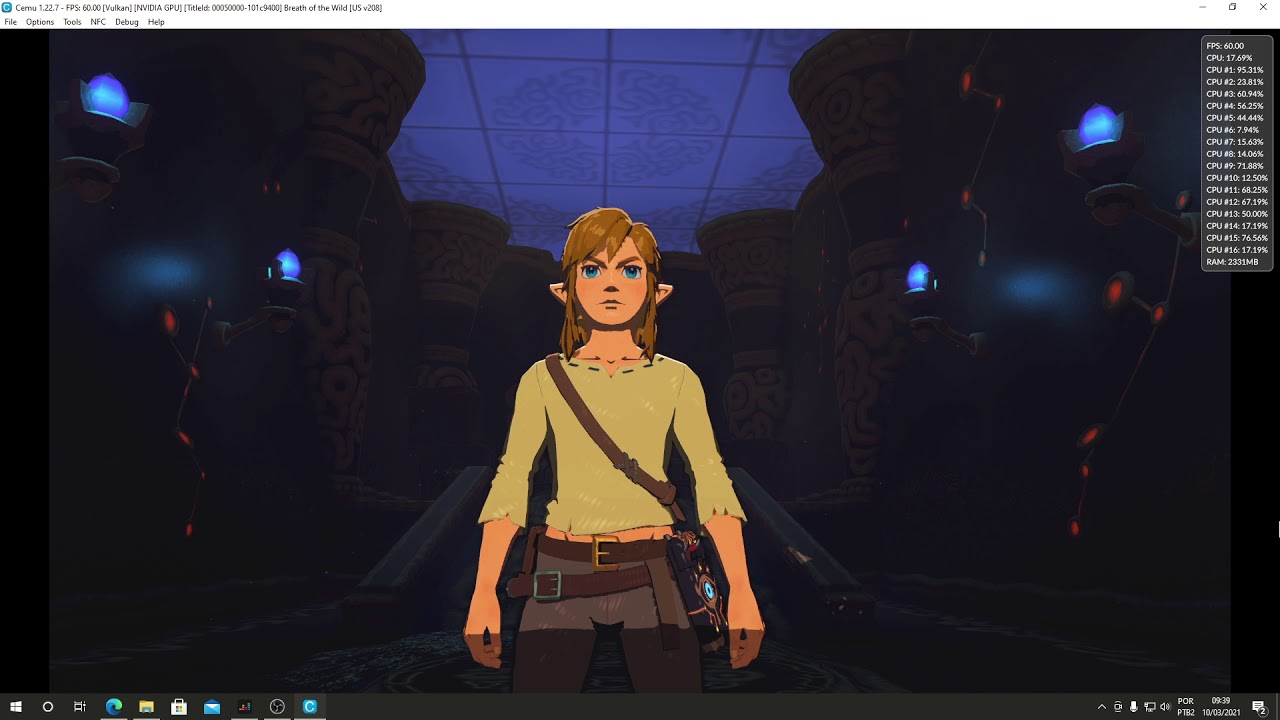This screenshot has height=720, width=1280.
Task: Click the CPU #15: 76.56% overlay line
Action: [1237, 238]
